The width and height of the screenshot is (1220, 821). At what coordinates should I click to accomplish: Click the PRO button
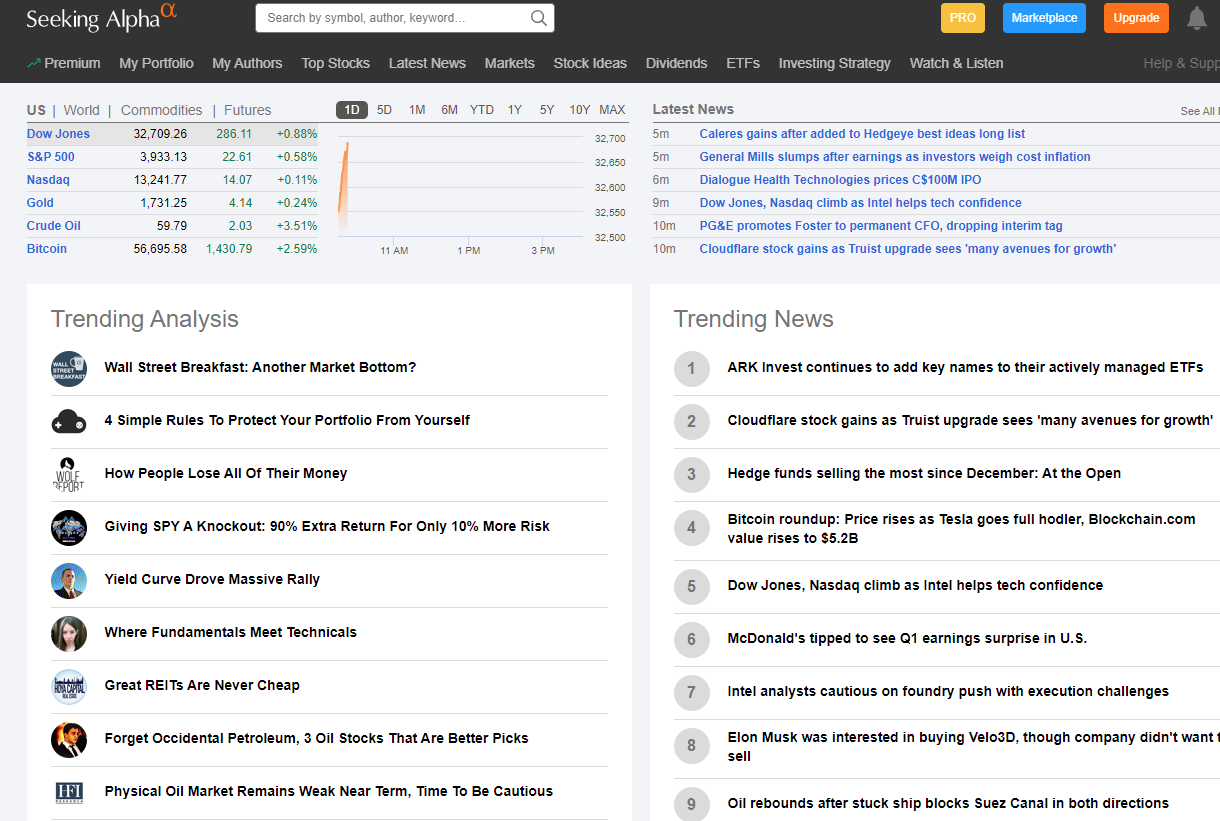tap(962, 18)
